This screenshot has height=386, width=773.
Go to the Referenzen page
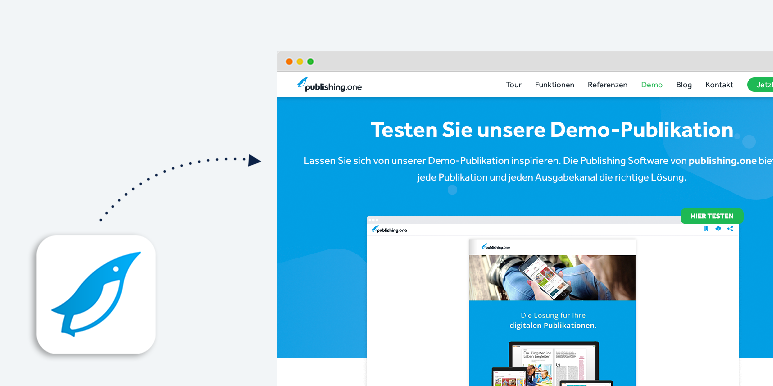click(607, 85)
